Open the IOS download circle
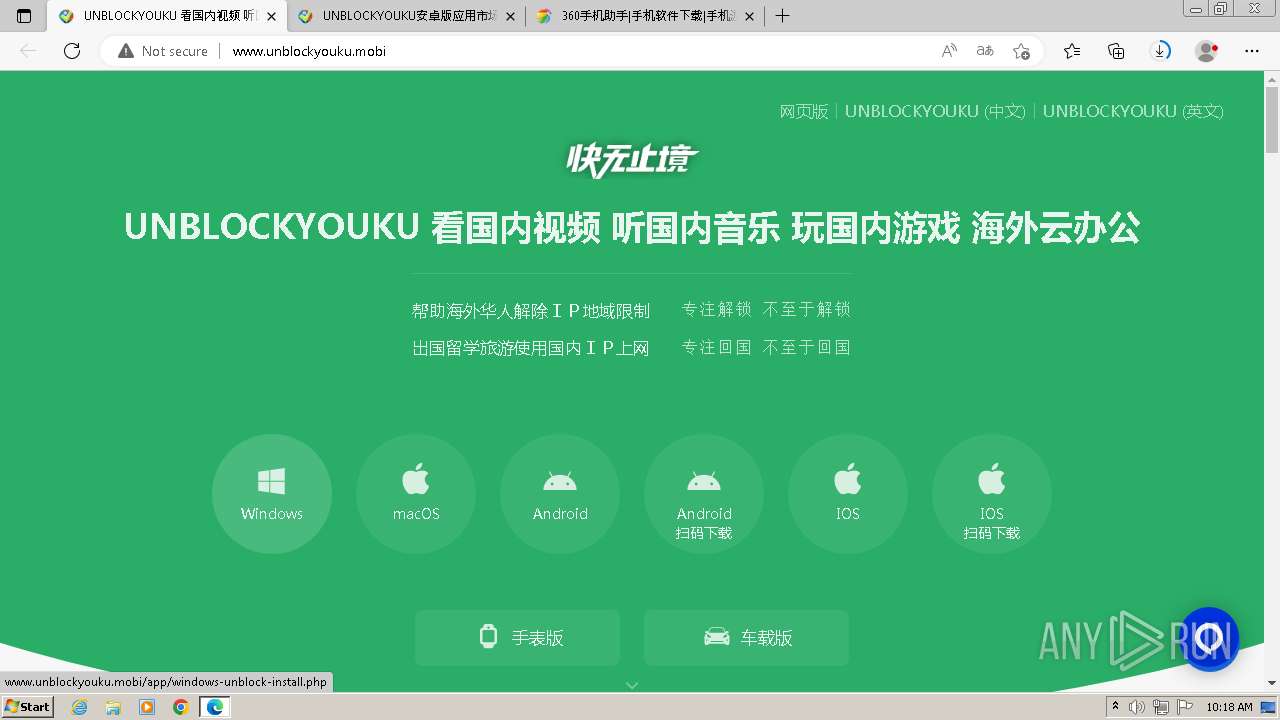 click(848, 493)
